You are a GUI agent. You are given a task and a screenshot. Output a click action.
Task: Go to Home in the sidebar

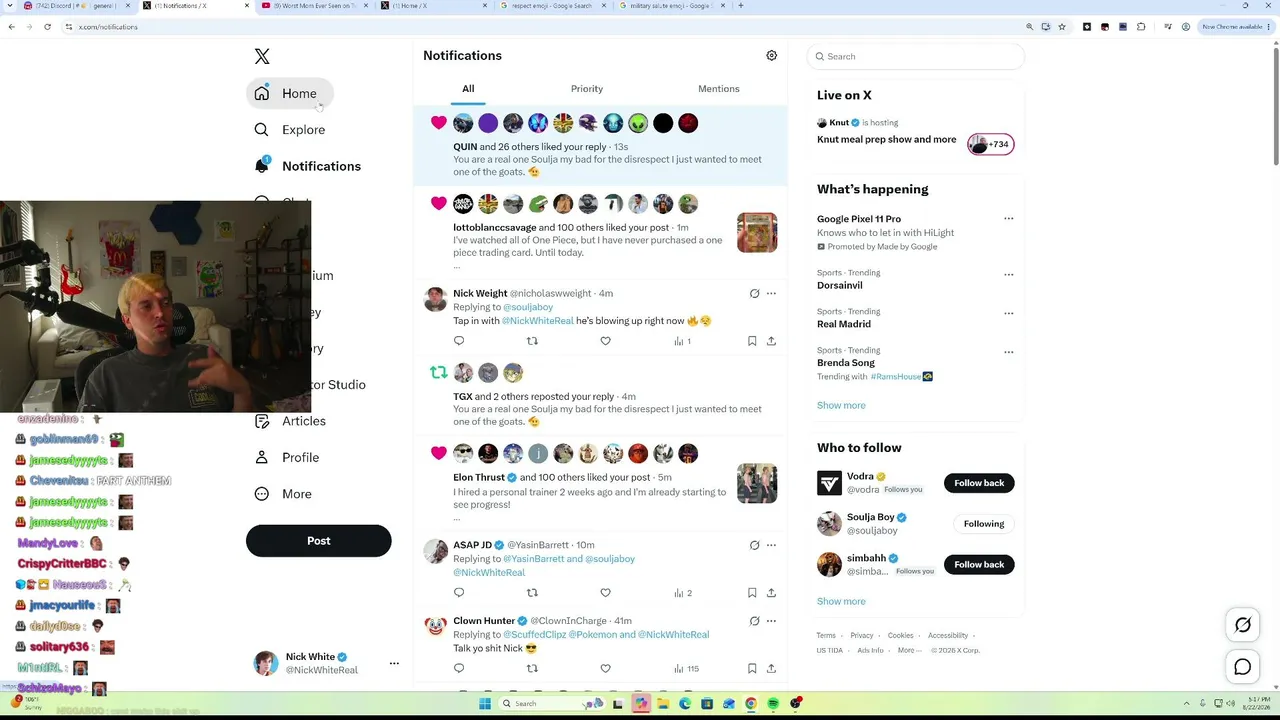tap(289, 93)
